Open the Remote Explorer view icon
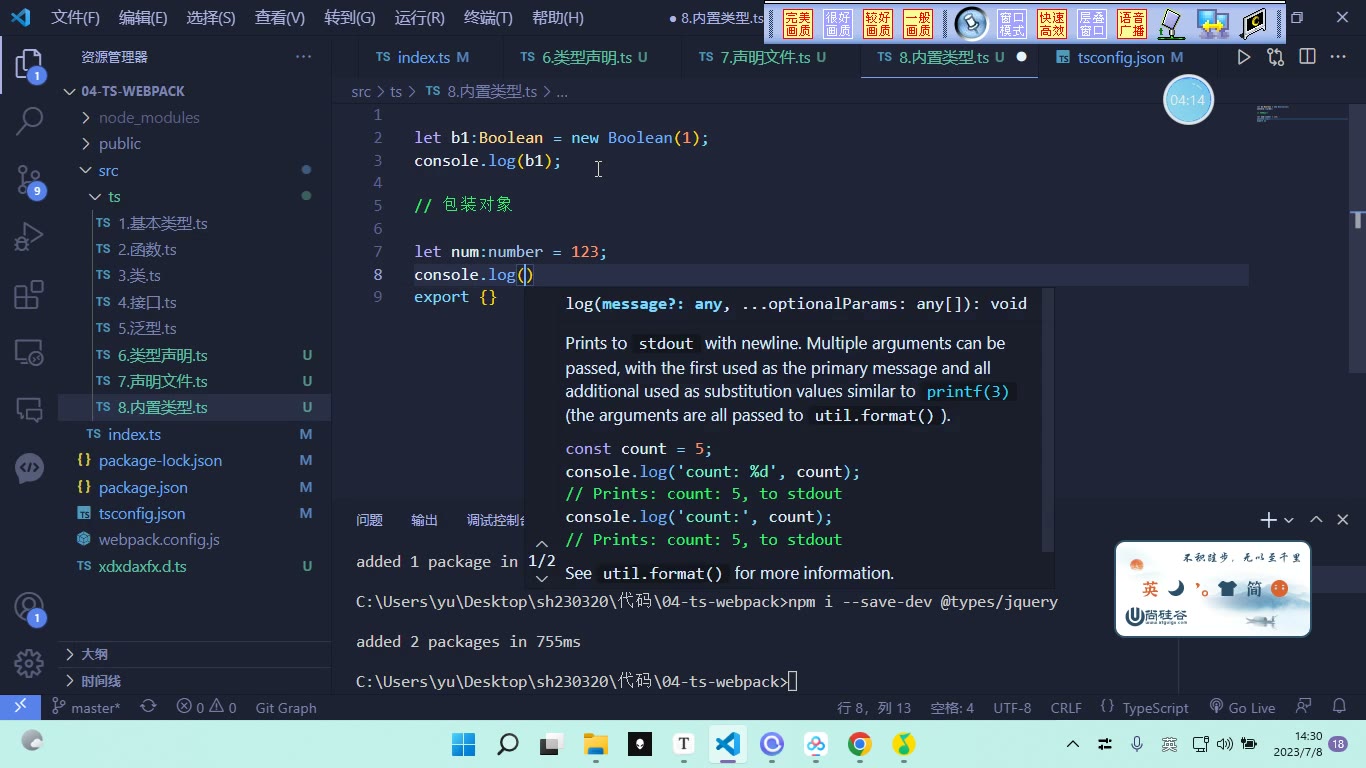The height and width of the screenshot is (768, 1366). click(29, 352)
